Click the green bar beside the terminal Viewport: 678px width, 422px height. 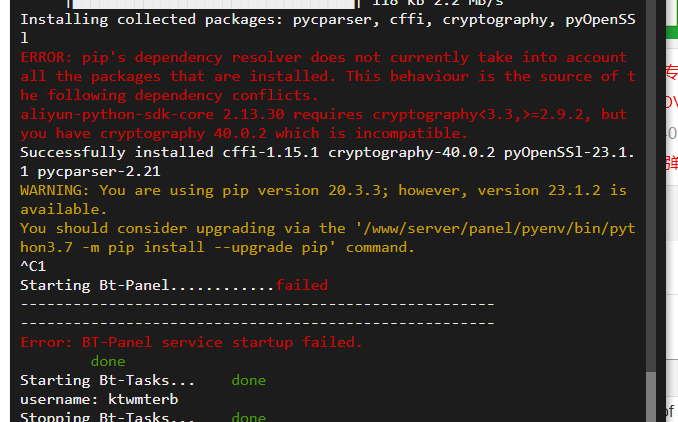(672, 32)
